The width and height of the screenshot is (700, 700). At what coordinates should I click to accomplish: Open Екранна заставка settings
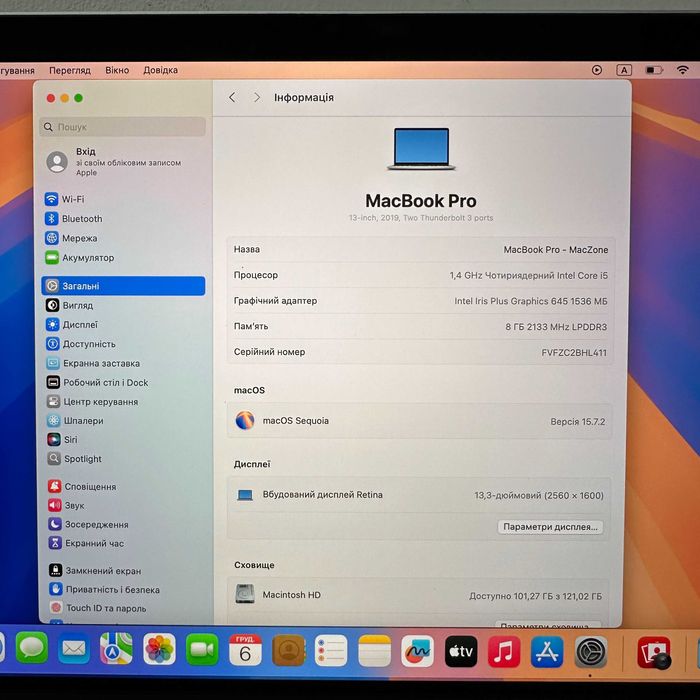click(x=93, y=363)
